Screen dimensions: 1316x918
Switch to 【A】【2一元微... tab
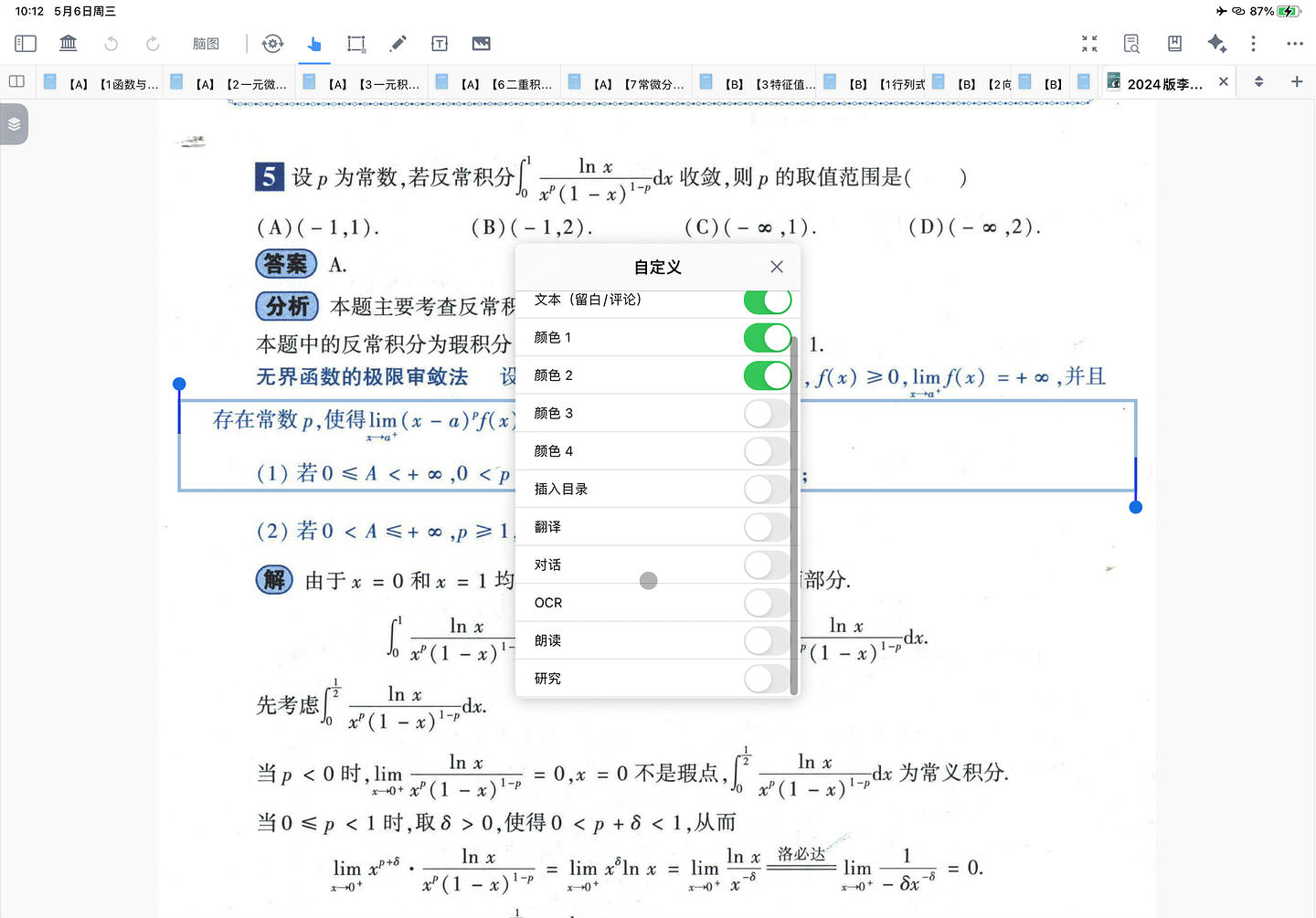pyautogui.click(x=228, y=83)
